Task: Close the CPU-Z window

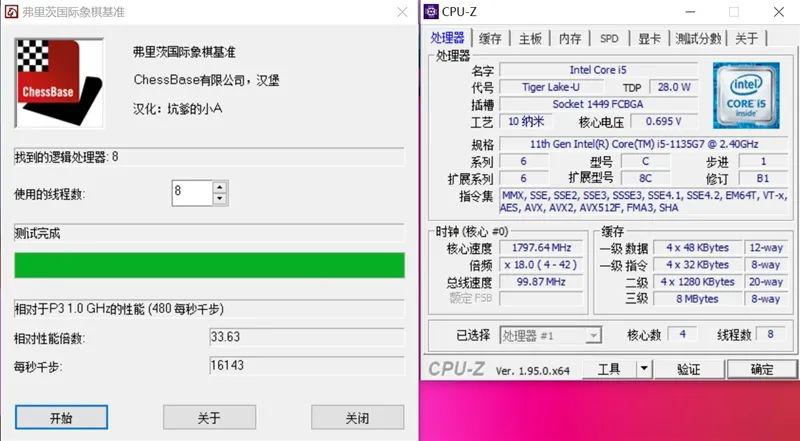Action: pyautogui.click(x=779, y=12)
